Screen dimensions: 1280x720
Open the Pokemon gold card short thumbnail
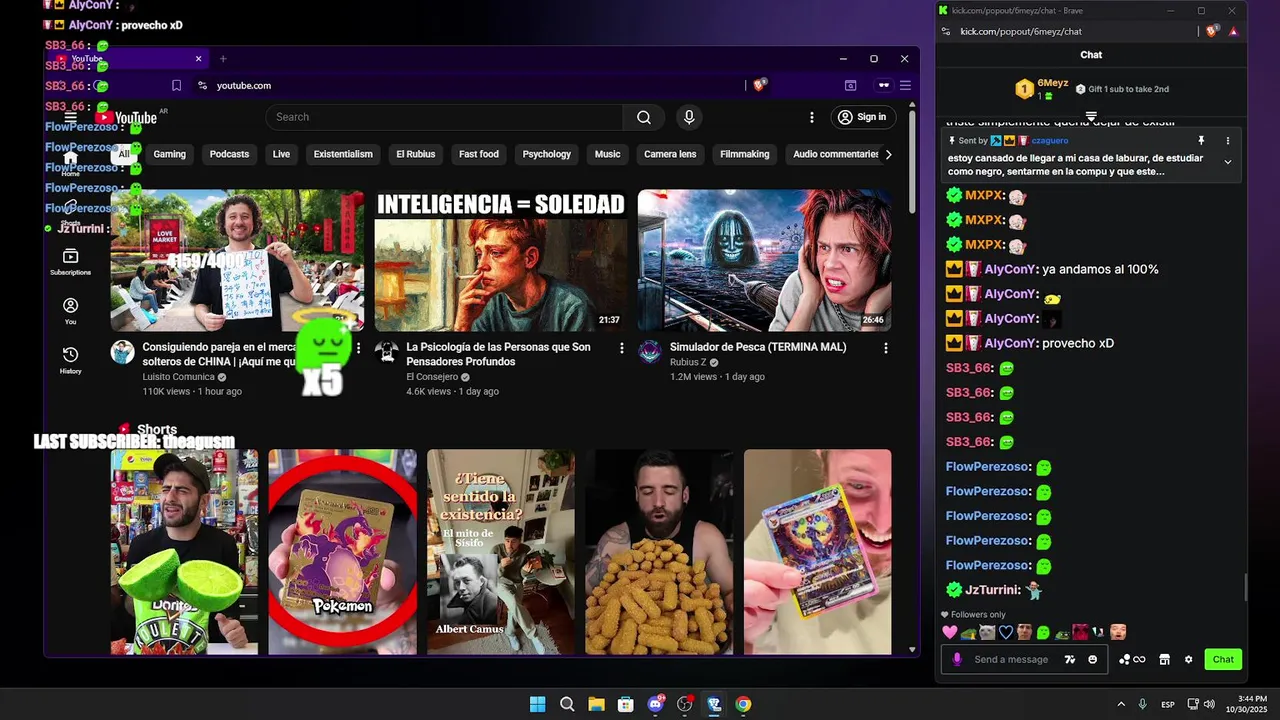click(342, 552)
